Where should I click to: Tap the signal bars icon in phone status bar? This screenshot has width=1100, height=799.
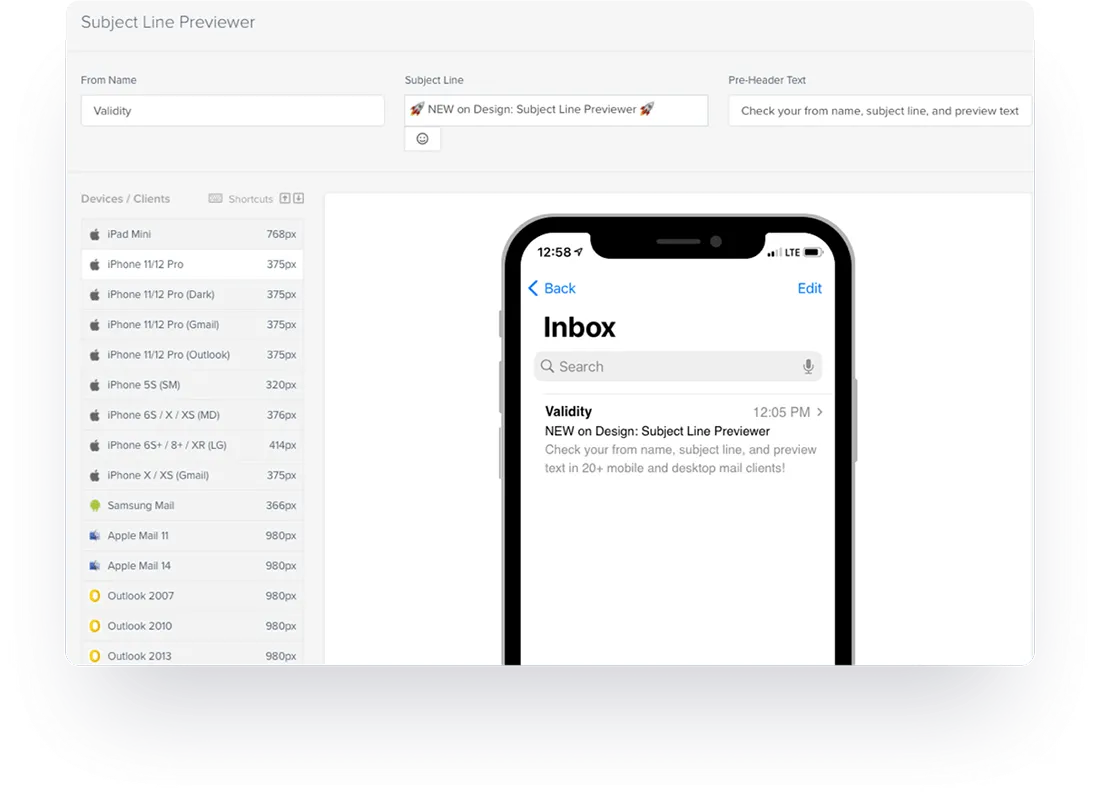[774, 253]
